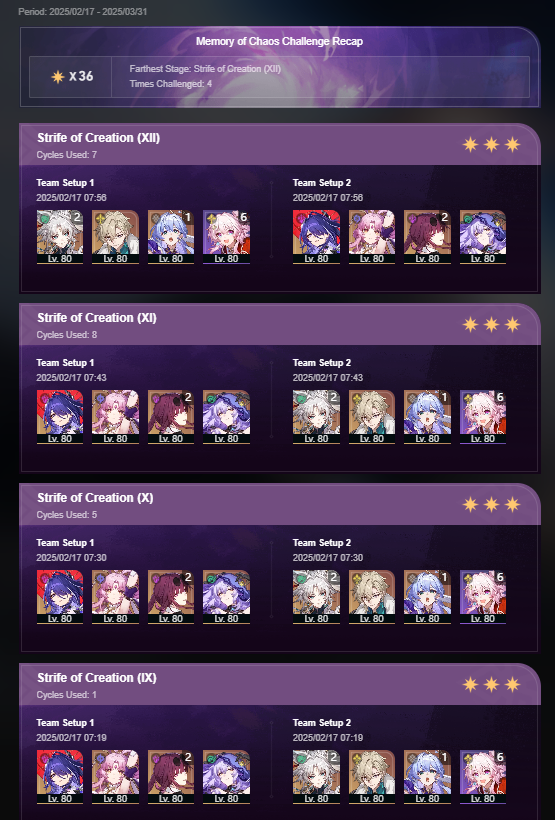Click Robin portrait in stage XII Team Setup 1

tap(171, 236)
